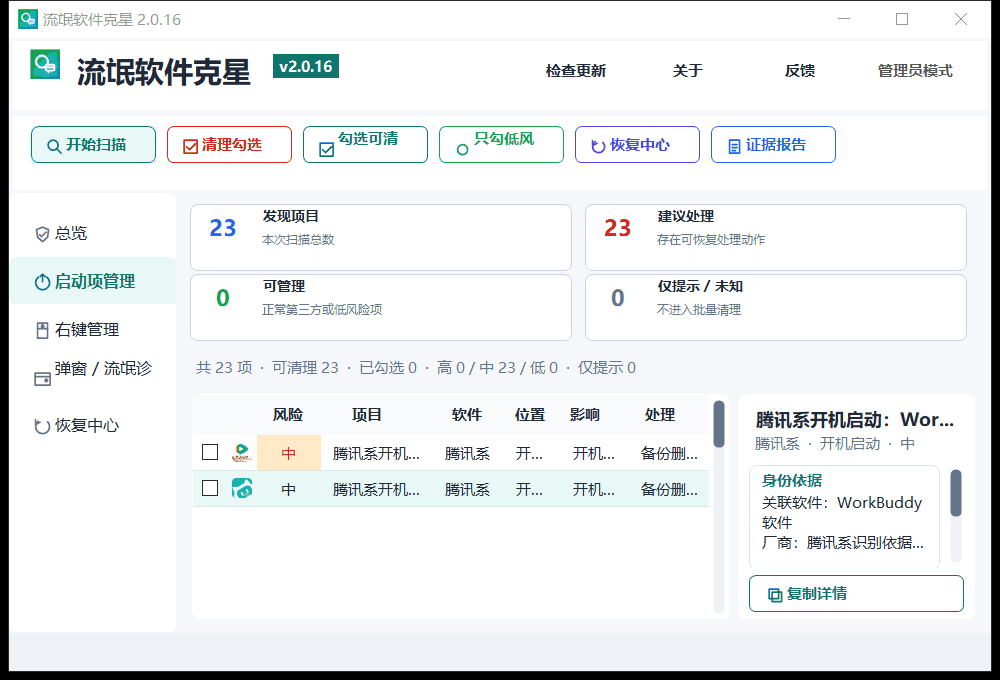Screen dimensions: 1000x680
Task: Click 腾讯系开机... in the second row
Action: (x=376, y=490)
